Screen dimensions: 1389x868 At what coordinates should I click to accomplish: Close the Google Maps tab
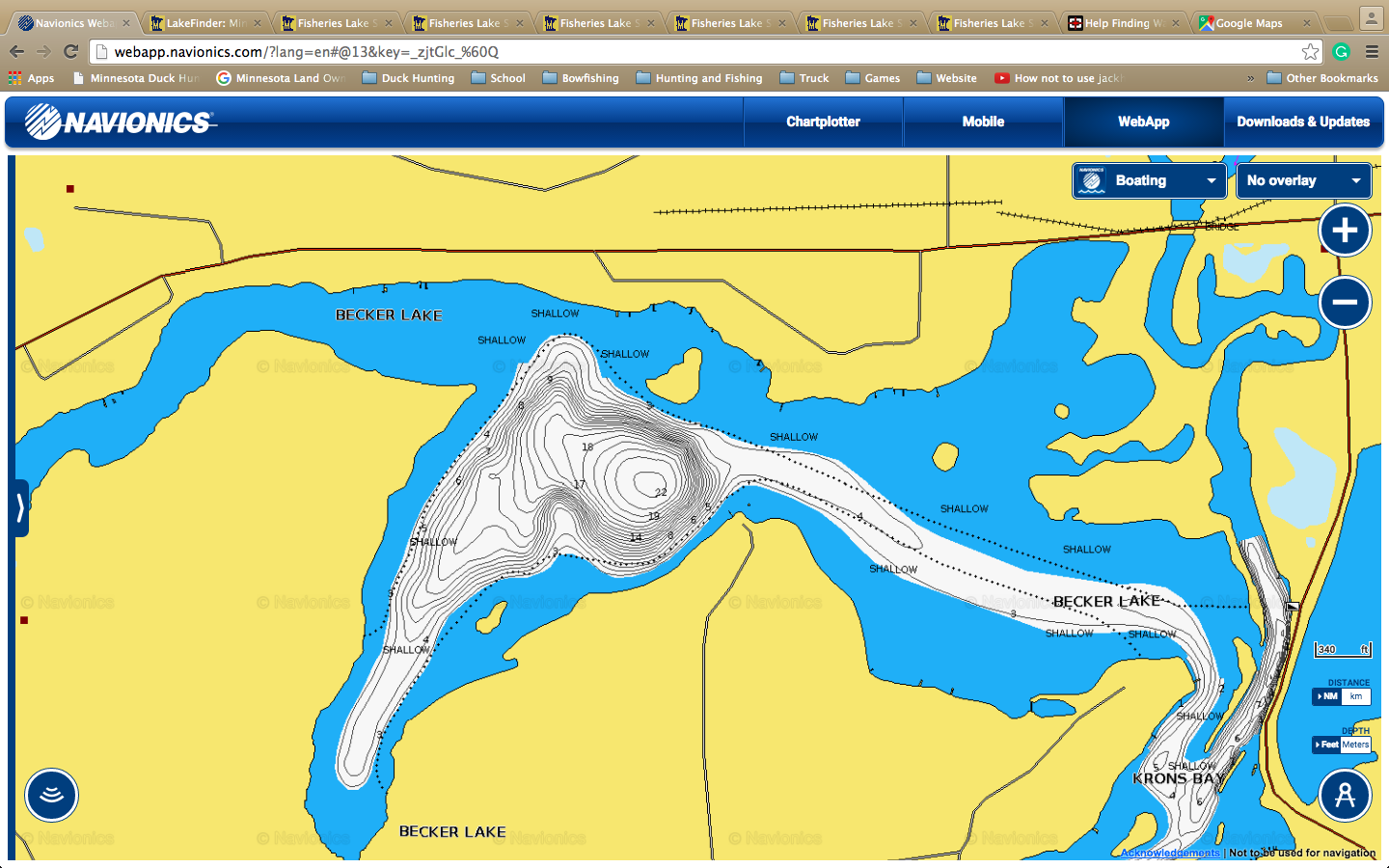[1307, 23]
